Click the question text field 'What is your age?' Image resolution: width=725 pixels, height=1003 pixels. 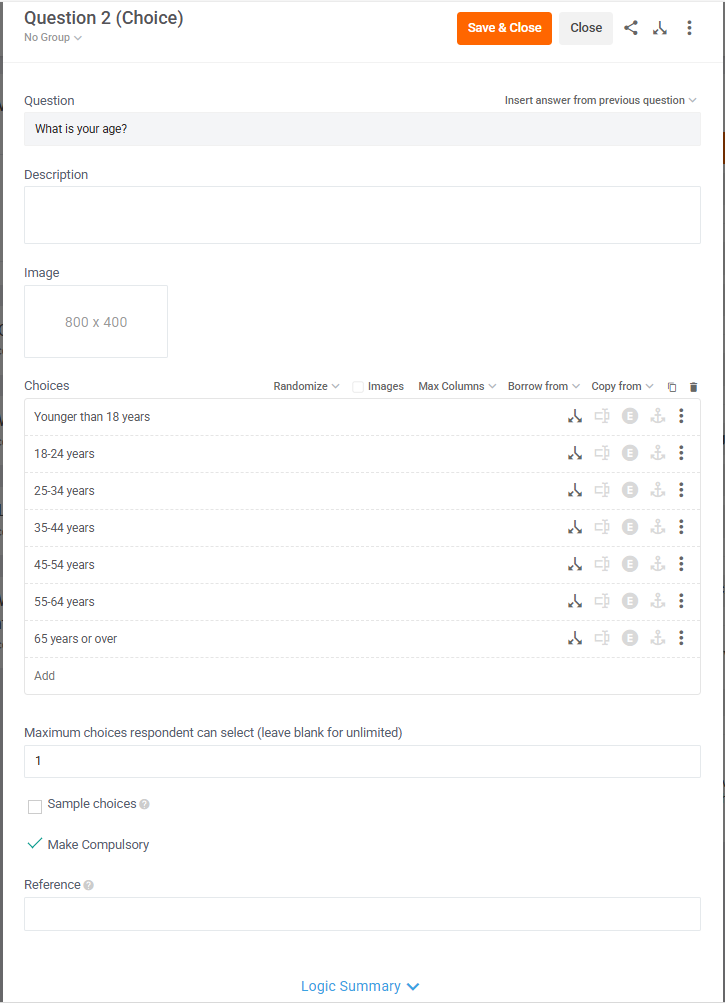(x=362, y=129)
